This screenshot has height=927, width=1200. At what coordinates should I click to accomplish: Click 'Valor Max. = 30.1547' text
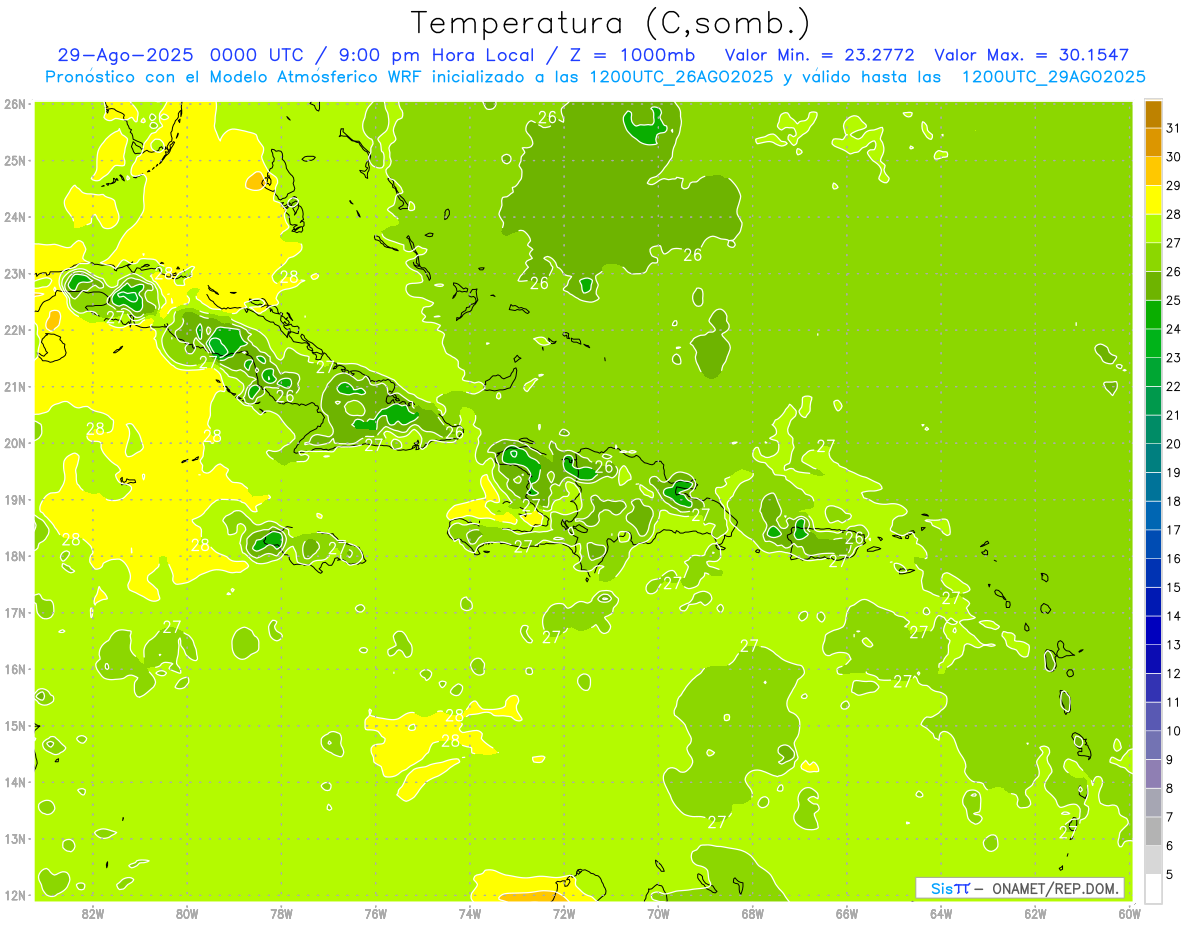(1032, 55)
